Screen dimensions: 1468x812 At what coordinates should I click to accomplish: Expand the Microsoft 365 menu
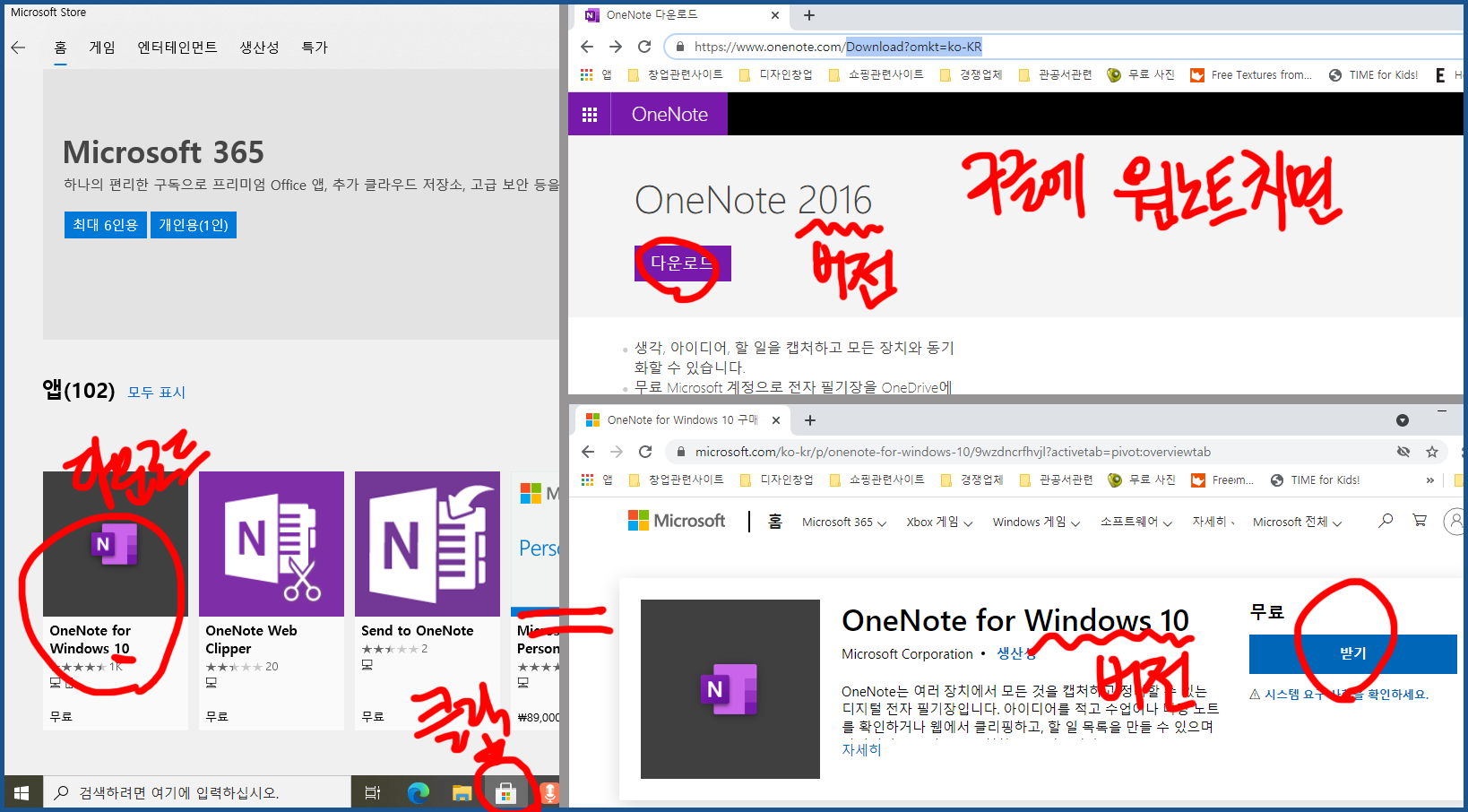[844, 522]
